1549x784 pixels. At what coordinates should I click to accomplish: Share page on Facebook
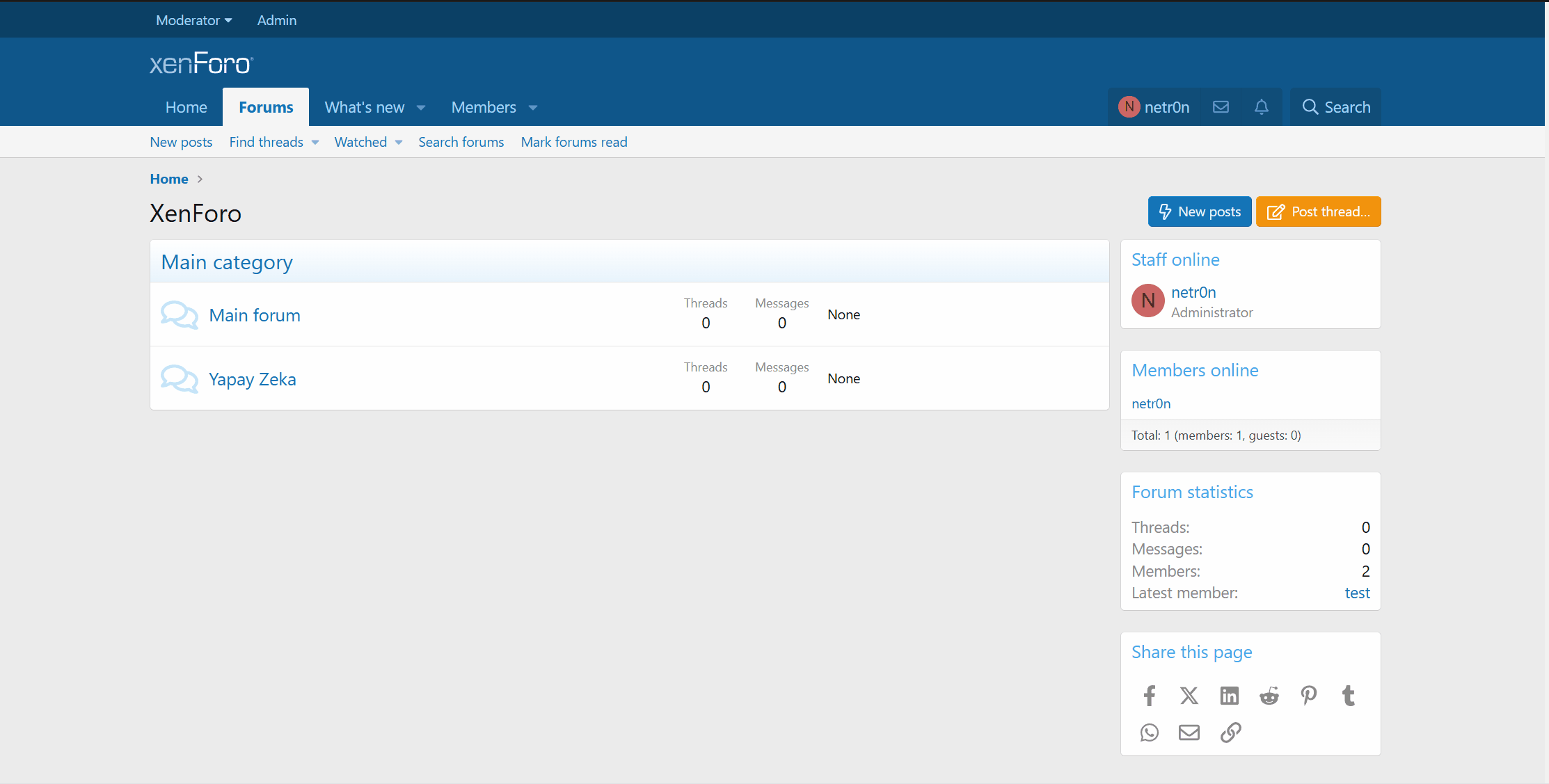1150,696
